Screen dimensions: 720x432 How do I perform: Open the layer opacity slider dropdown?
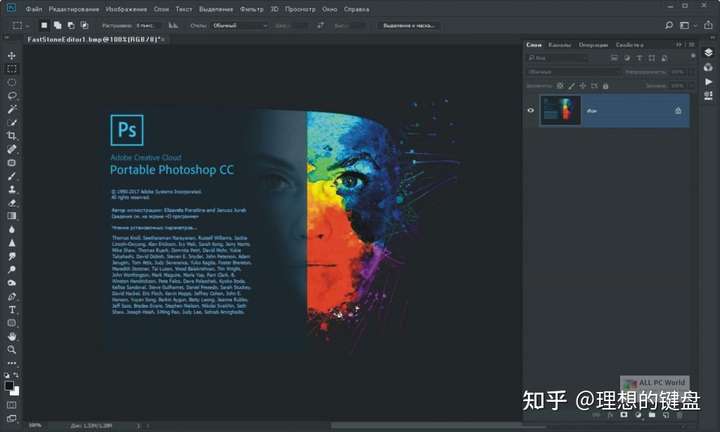coord(691,72)
